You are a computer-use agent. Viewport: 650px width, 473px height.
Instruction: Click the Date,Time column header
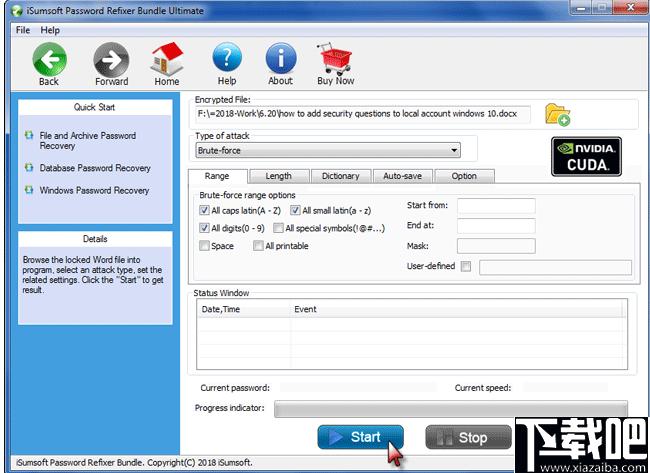(x=244, y=309)
